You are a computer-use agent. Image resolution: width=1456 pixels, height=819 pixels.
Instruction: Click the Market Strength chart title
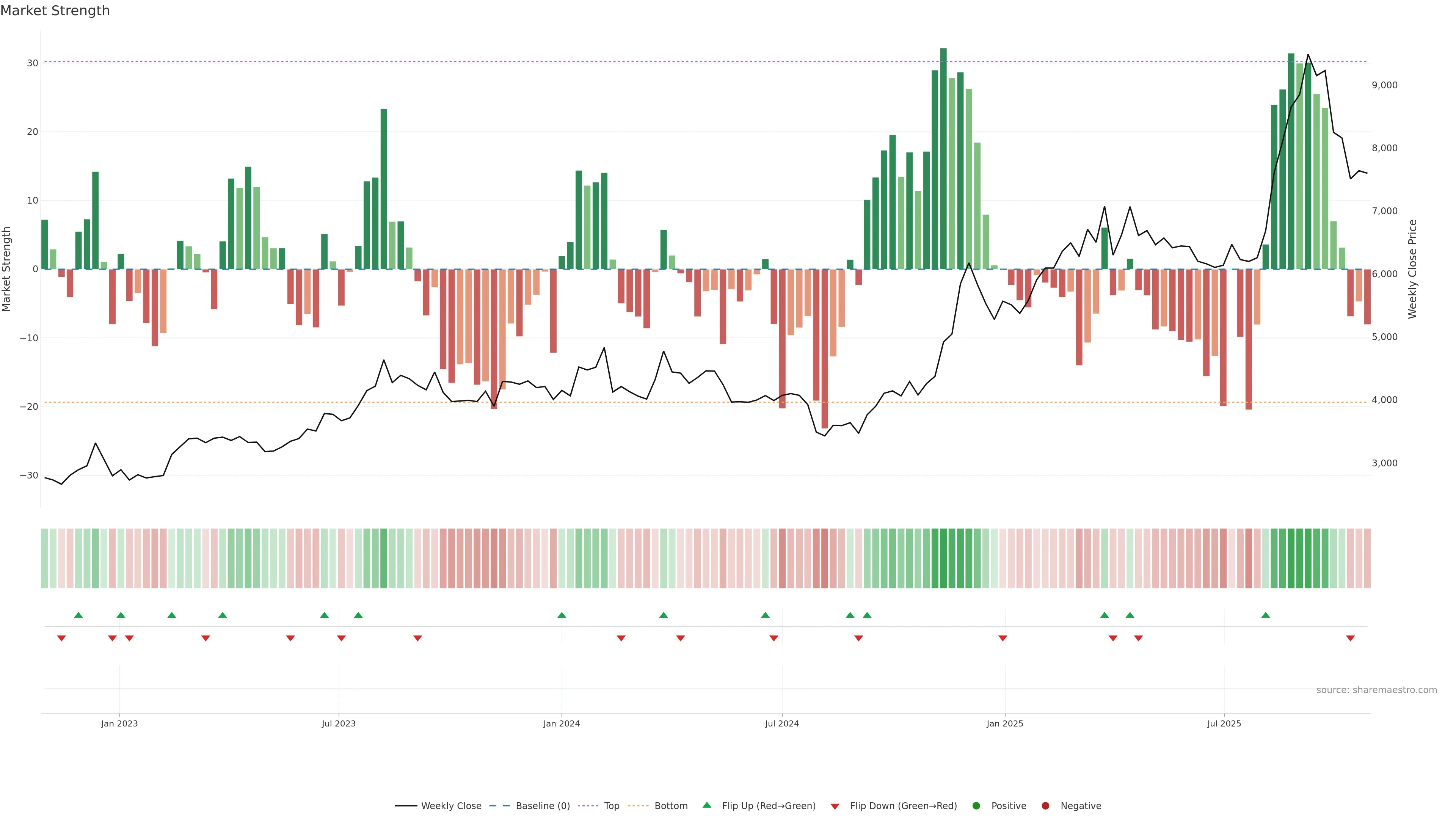click(x=55, y=11)
